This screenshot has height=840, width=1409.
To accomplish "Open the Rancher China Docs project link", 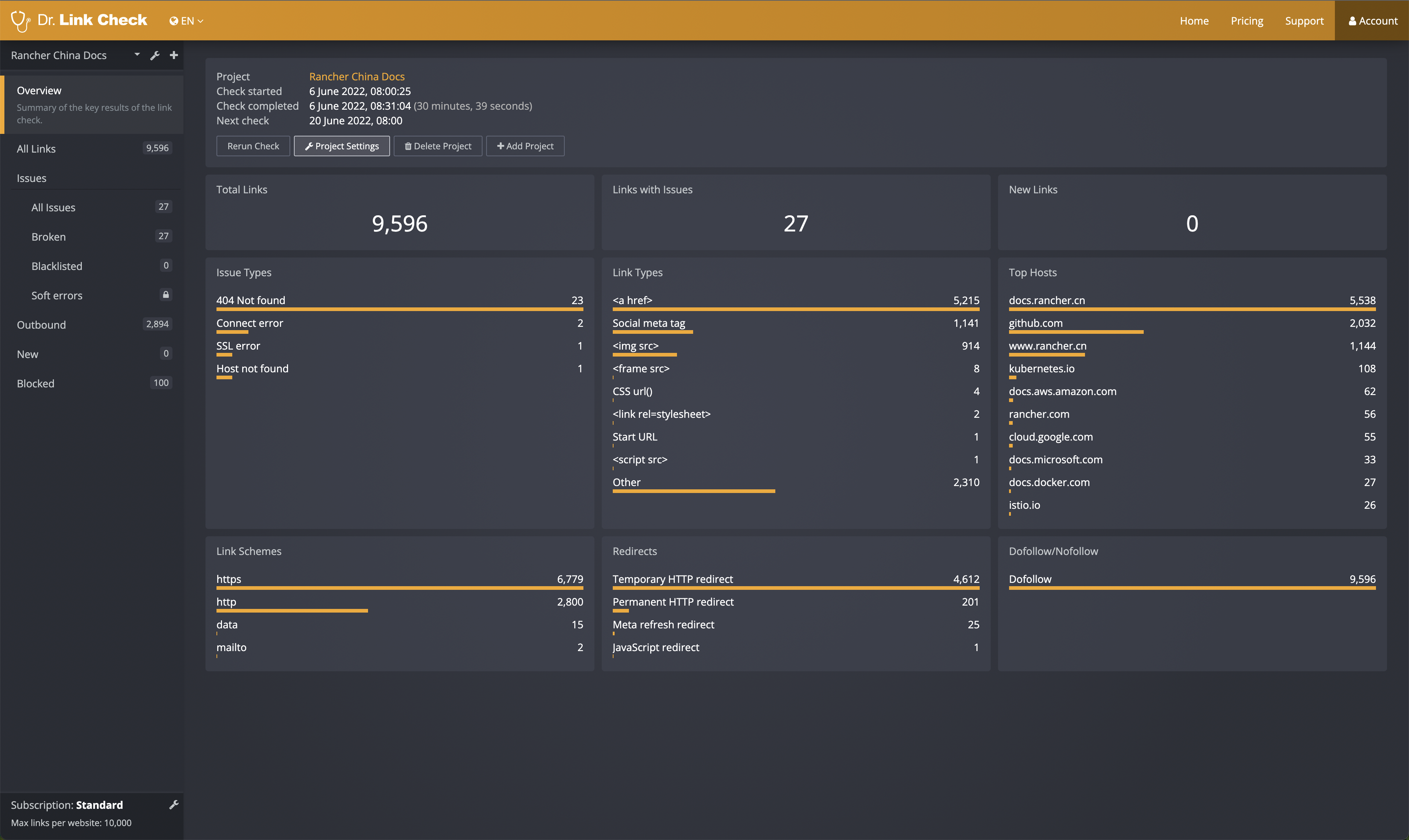I will pos(357,76).
